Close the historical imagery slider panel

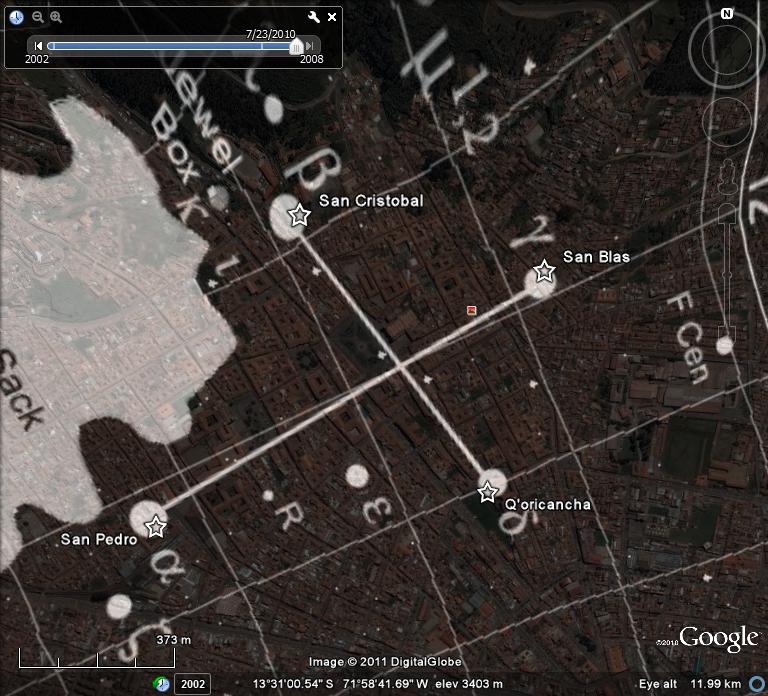[x=332, y=17]
